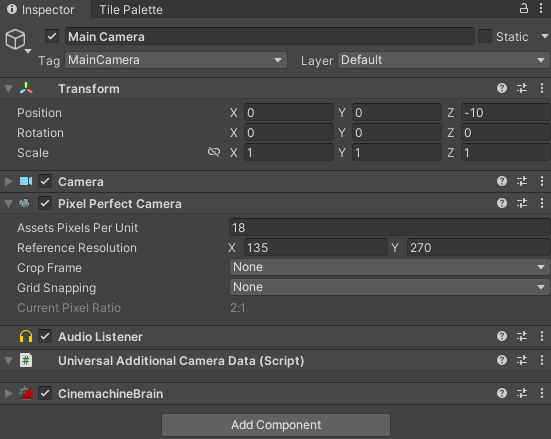
Task: Click Scale Y field
Action: [397, 153]
